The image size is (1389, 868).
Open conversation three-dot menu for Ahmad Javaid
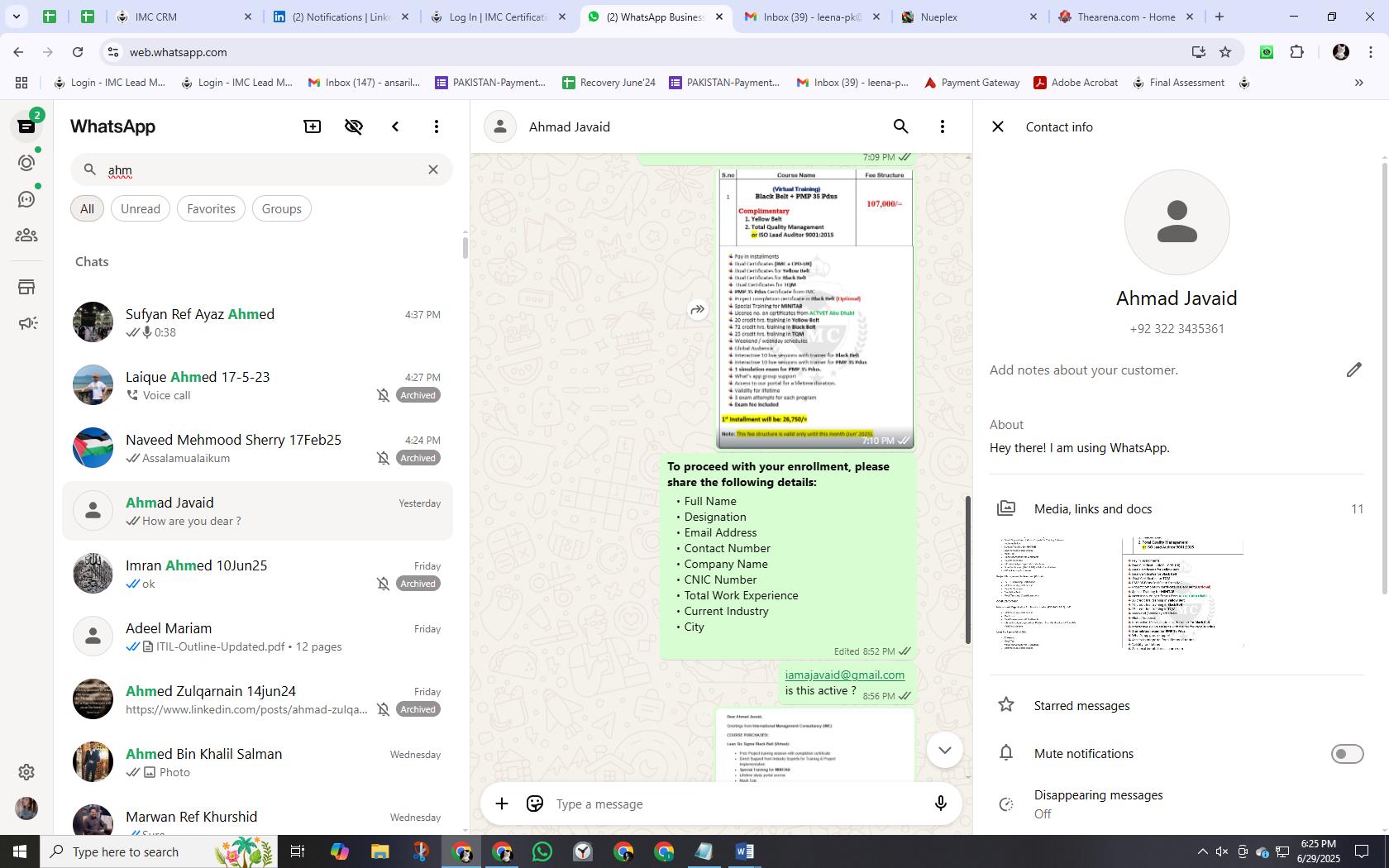click(x=943, y=126)
